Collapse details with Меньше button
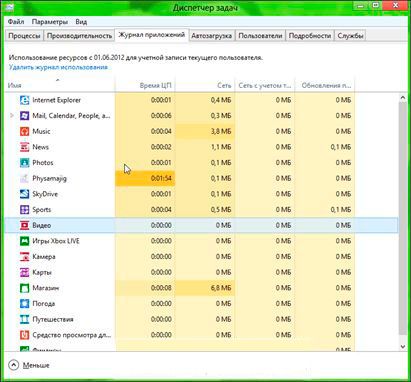Image resolution: width=411 pixels, height=382 pixels. point(29,365)
